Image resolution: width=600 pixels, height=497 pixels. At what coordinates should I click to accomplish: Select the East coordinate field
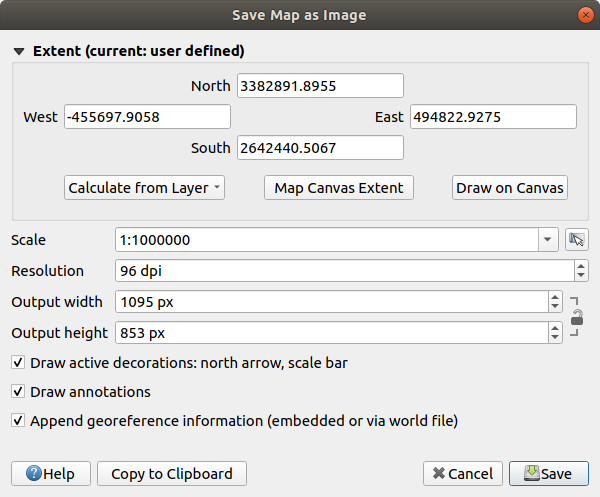[x=493, y=117]
